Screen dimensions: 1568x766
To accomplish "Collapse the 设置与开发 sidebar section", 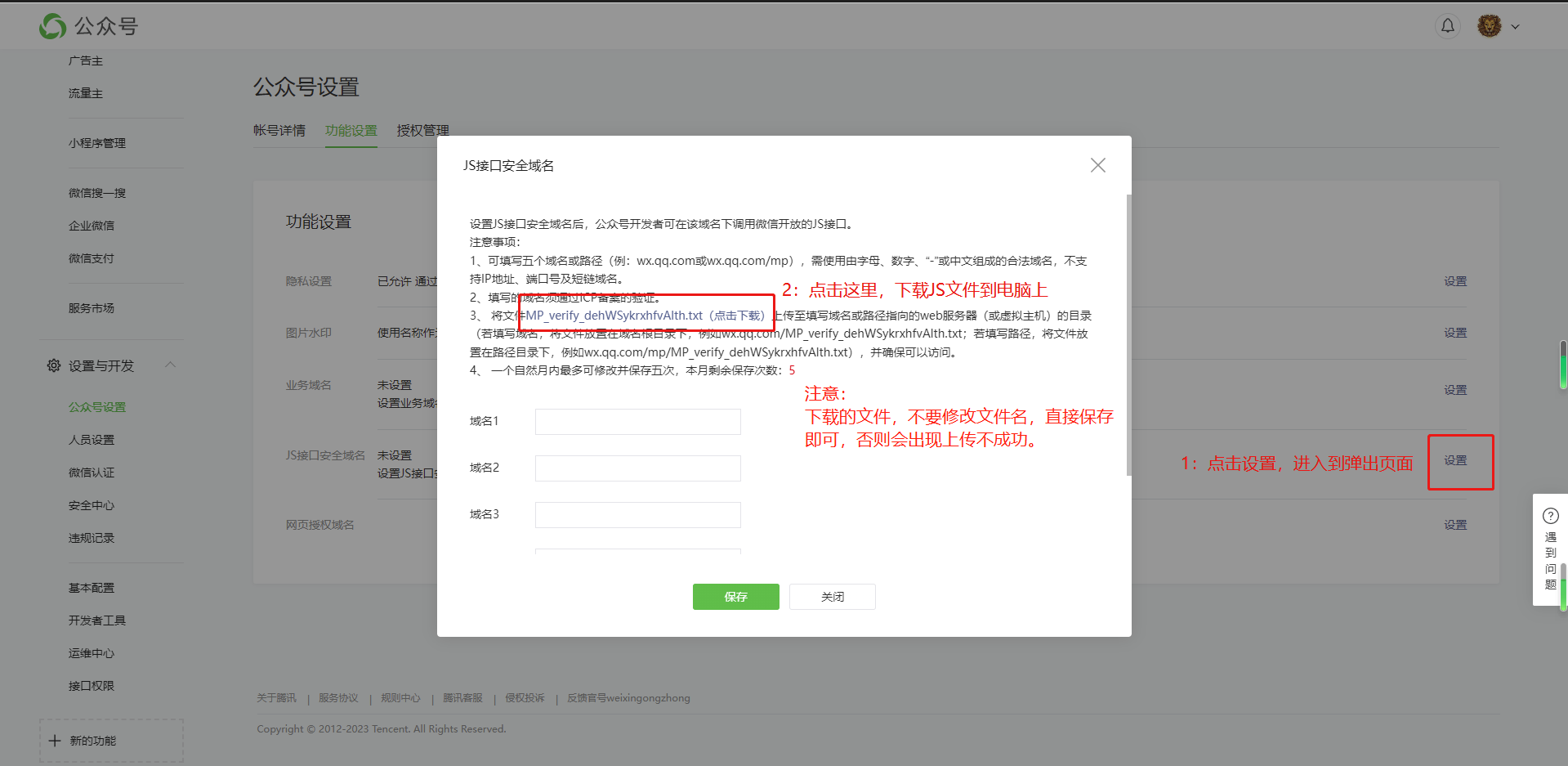I will pos(170,365).
